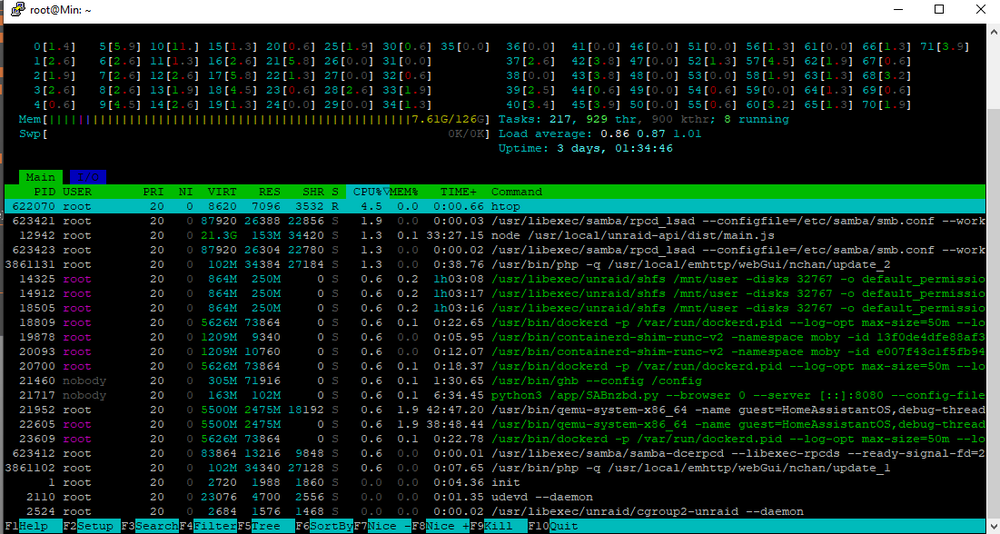Click the CPU 0 usage meter
Viewport: 1000px width, 534px height.
tap(54, 47)
